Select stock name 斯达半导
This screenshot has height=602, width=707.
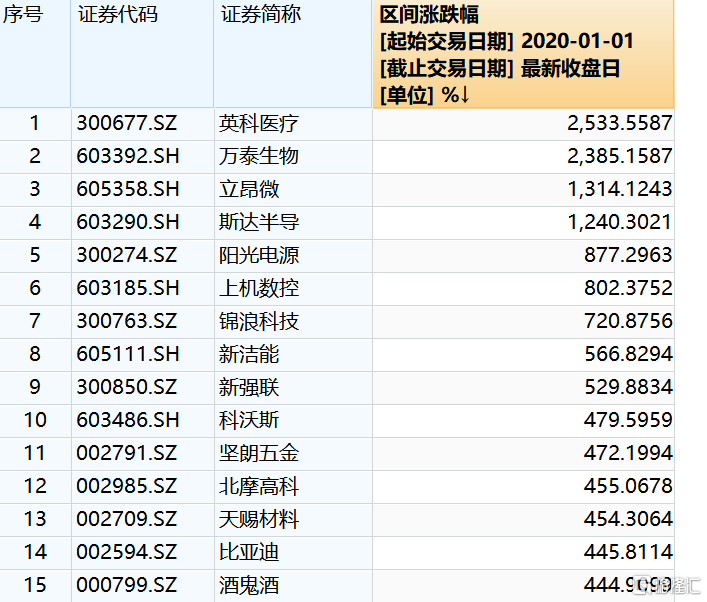(259, 222)
